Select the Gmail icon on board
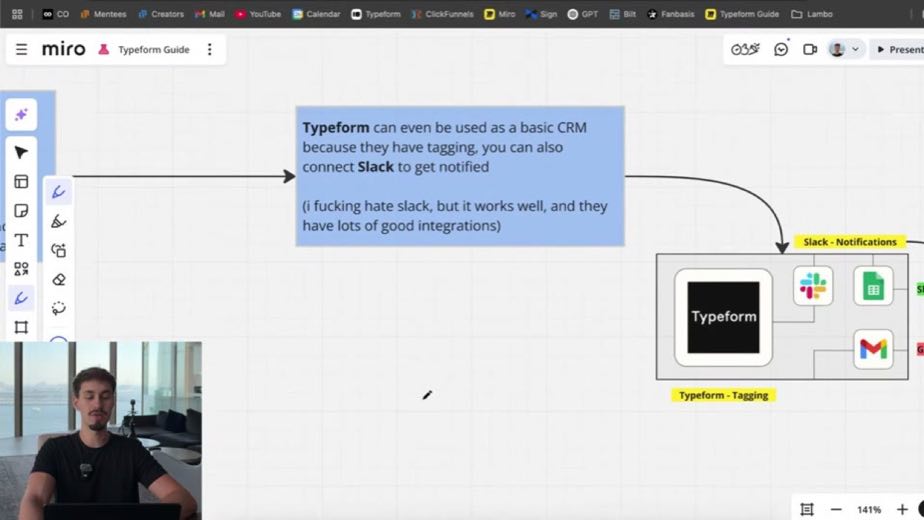The image size is (924, 520). pyautogui.click(x=873, y=349)
